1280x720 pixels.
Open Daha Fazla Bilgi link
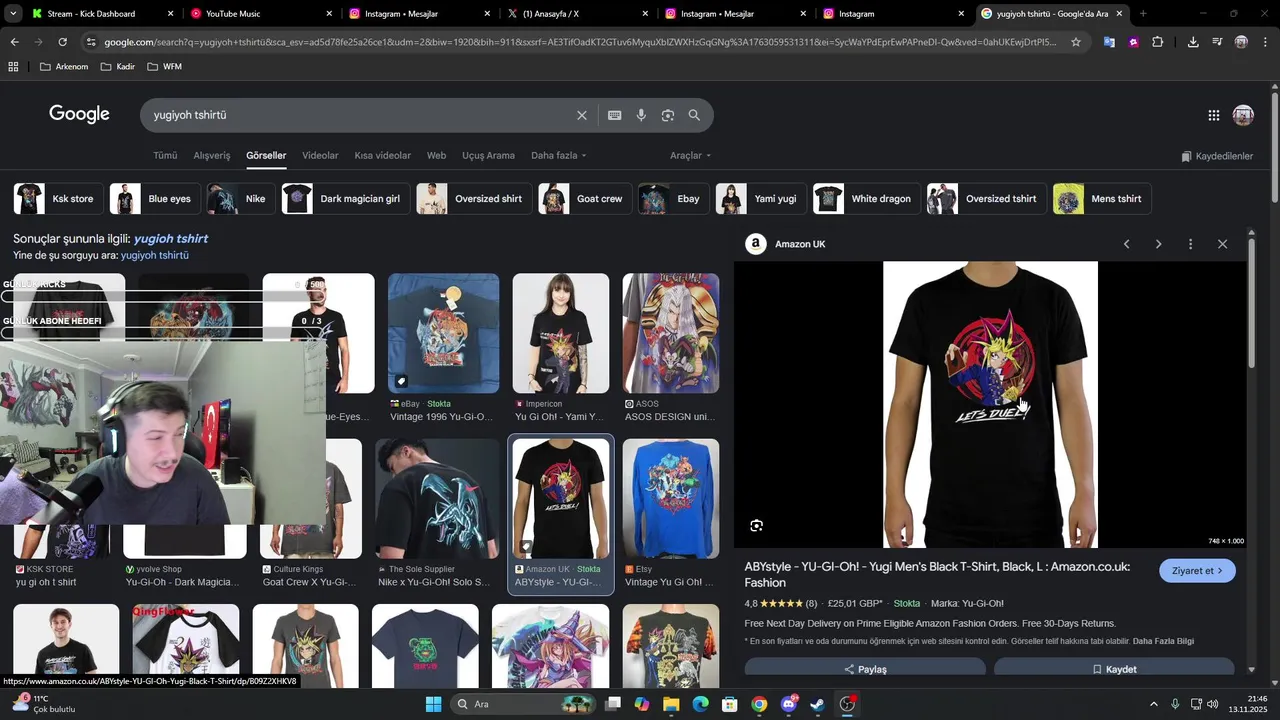[1163, 641]
